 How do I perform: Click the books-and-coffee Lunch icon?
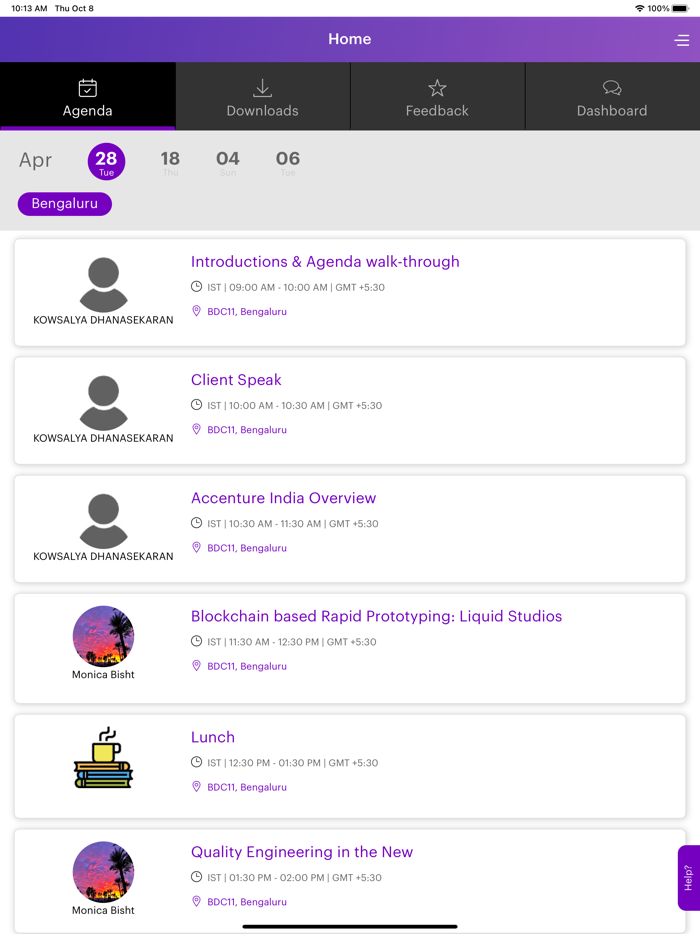click(103, 758)
